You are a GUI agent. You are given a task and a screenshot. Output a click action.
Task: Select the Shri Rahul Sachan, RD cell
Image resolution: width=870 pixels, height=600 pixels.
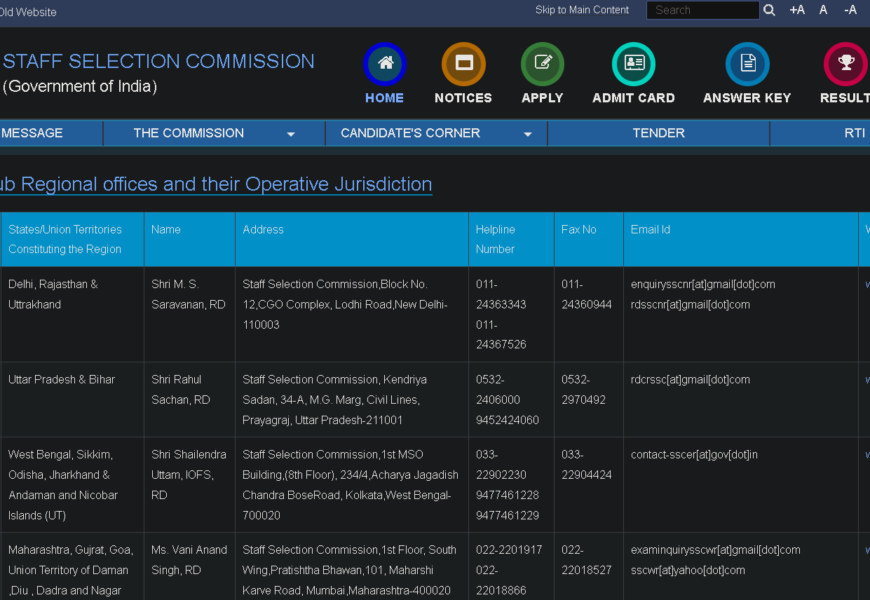click(x=190, y=400)
